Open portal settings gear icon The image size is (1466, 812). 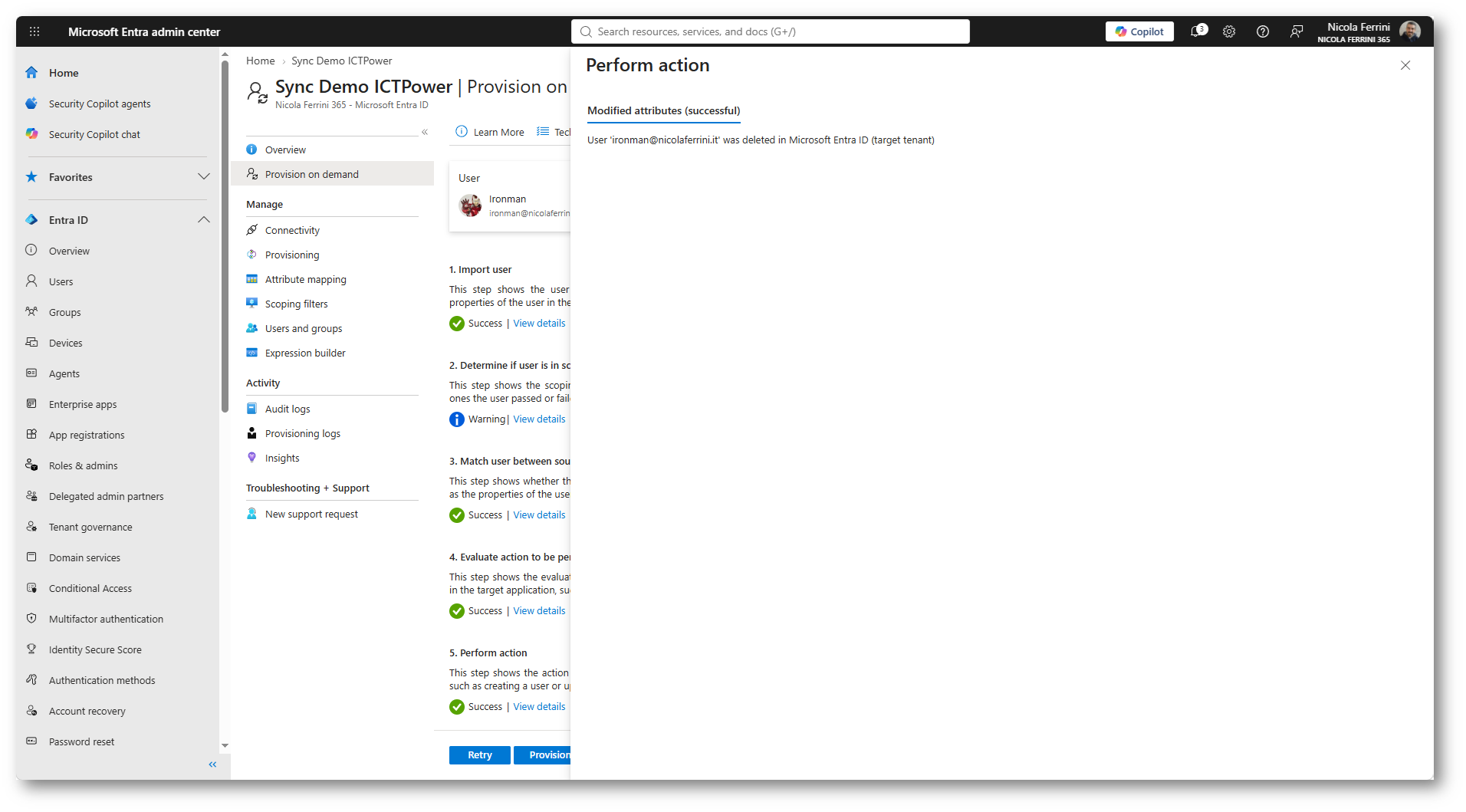pos(1229,31)
